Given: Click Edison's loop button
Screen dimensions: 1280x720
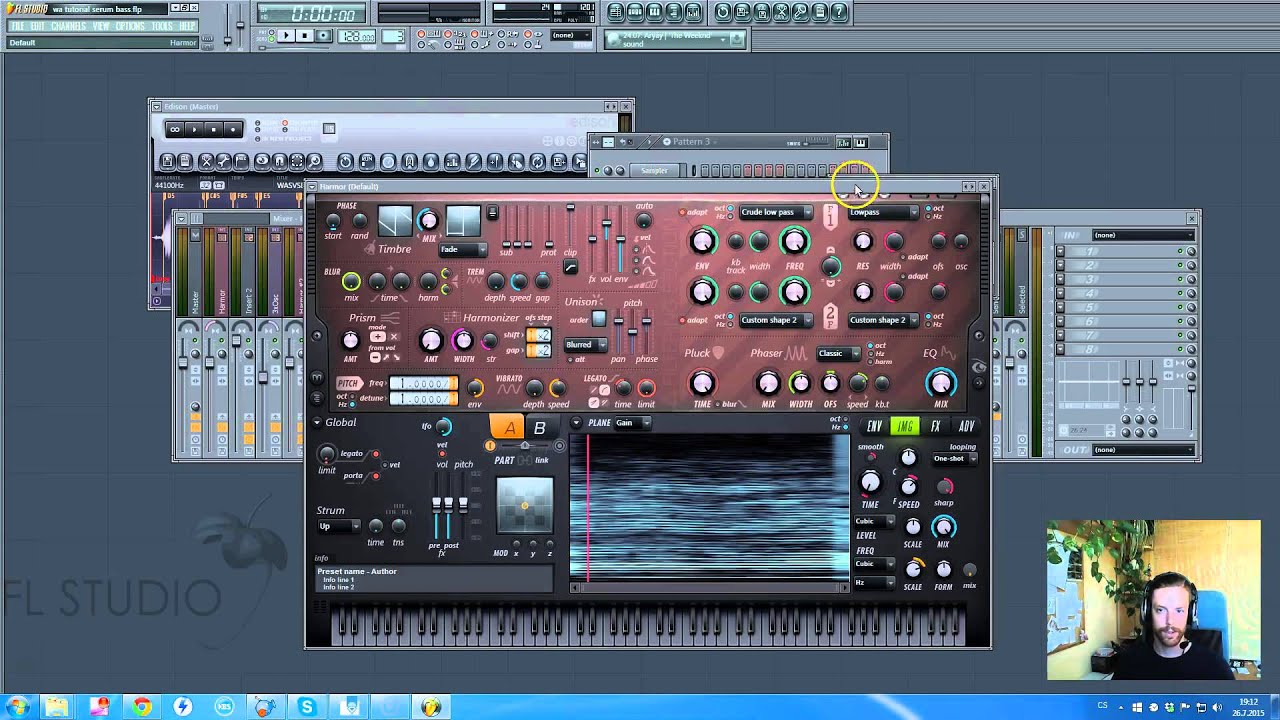Looking at the screenshot, I should tap(175, 129).
